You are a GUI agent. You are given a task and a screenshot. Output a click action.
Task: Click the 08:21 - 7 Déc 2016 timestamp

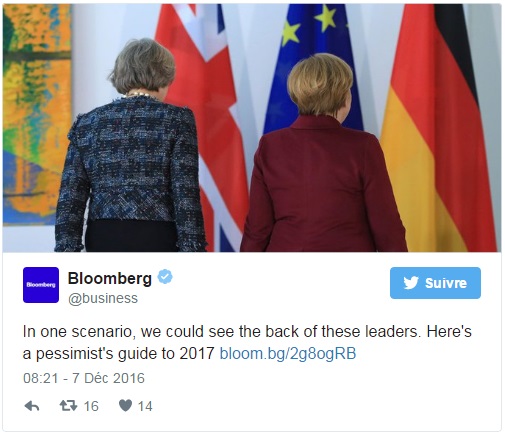[x=84, y=378]
